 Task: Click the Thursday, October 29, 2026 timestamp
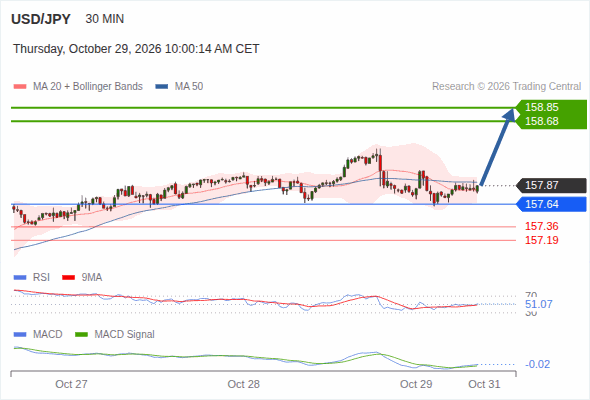[x=136, y=49]
